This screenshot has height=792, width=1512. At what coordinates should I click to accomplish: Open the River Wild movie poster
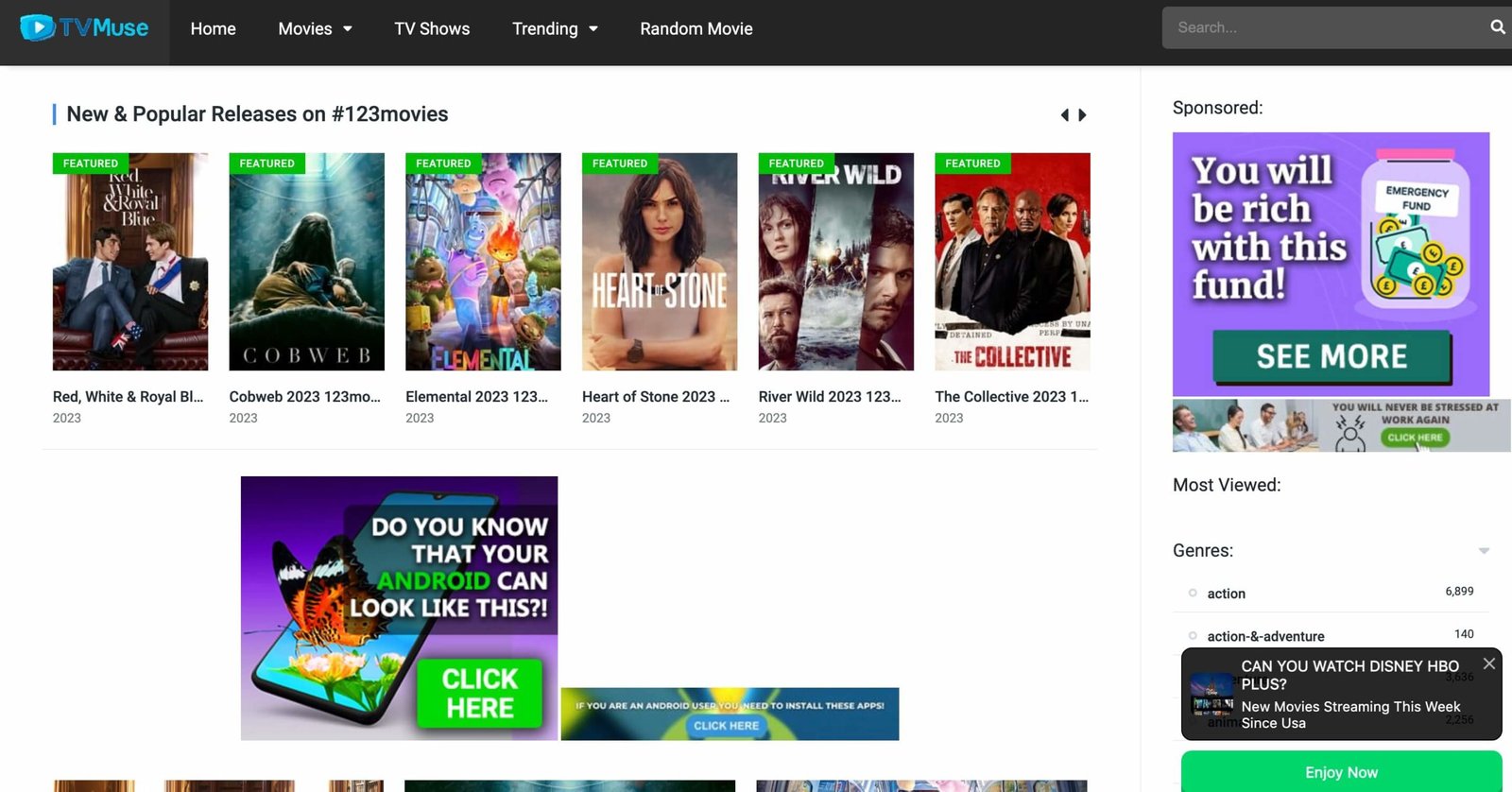pos(836,262)
